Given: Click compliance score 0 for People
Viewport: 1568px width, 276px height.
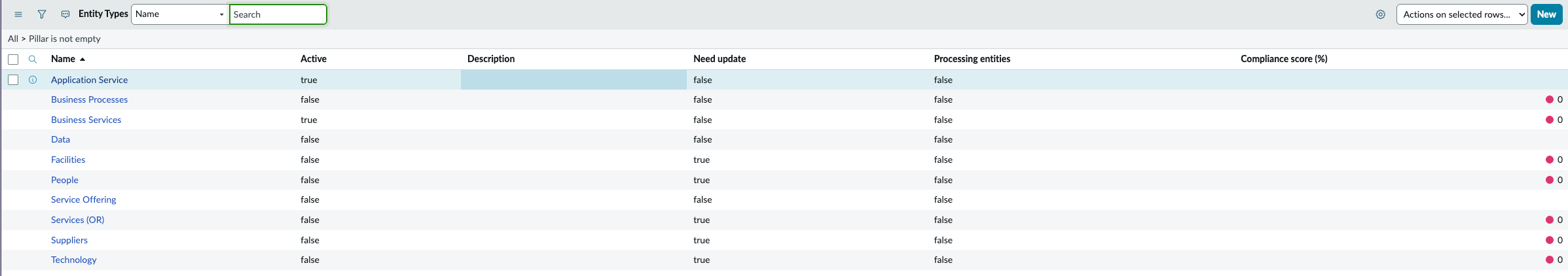Looking at the screenshot, I should point(1560,180).
